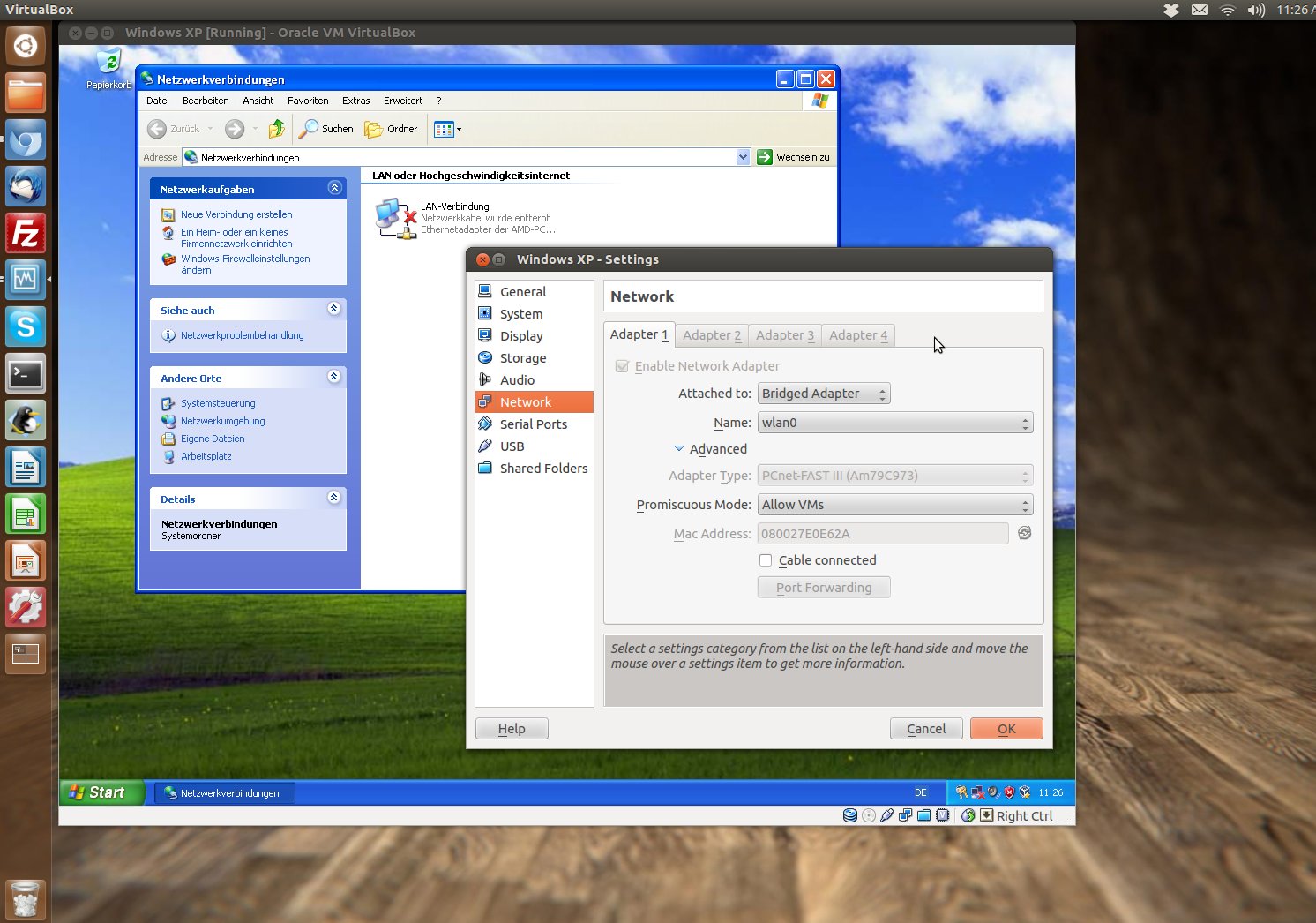
Task: Switch to the Adapter 3 tab
Action: (785, 335)
